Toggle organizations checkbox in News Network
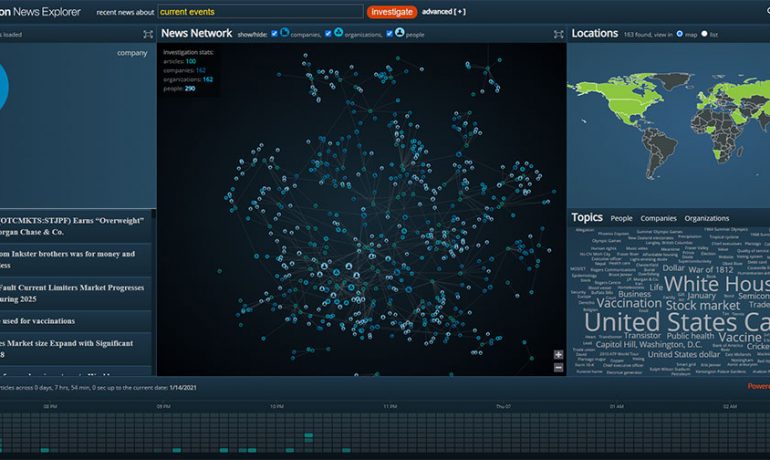 point(328,34)
